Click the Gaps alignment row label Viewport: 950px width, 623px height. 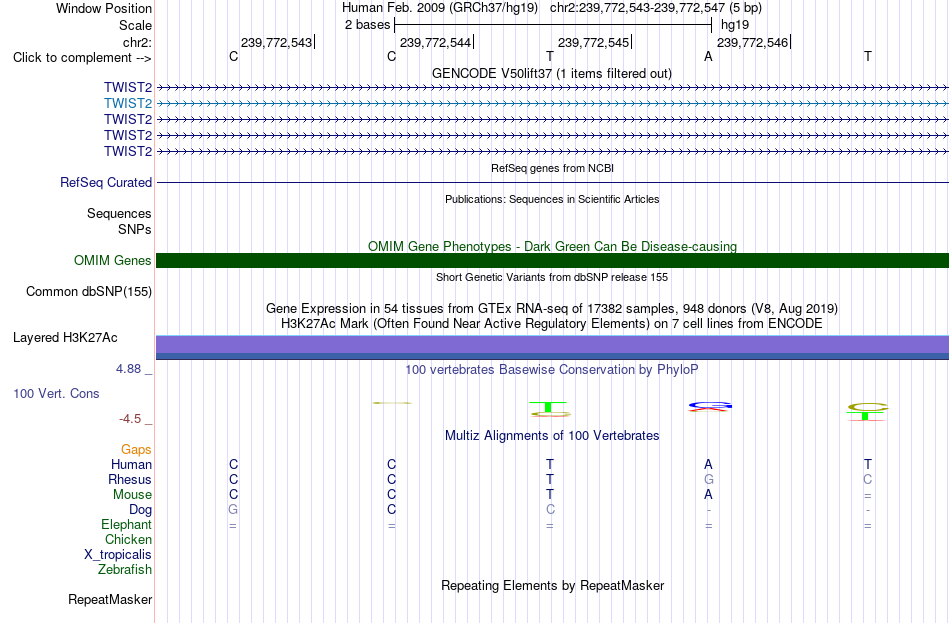coord(136,449)
